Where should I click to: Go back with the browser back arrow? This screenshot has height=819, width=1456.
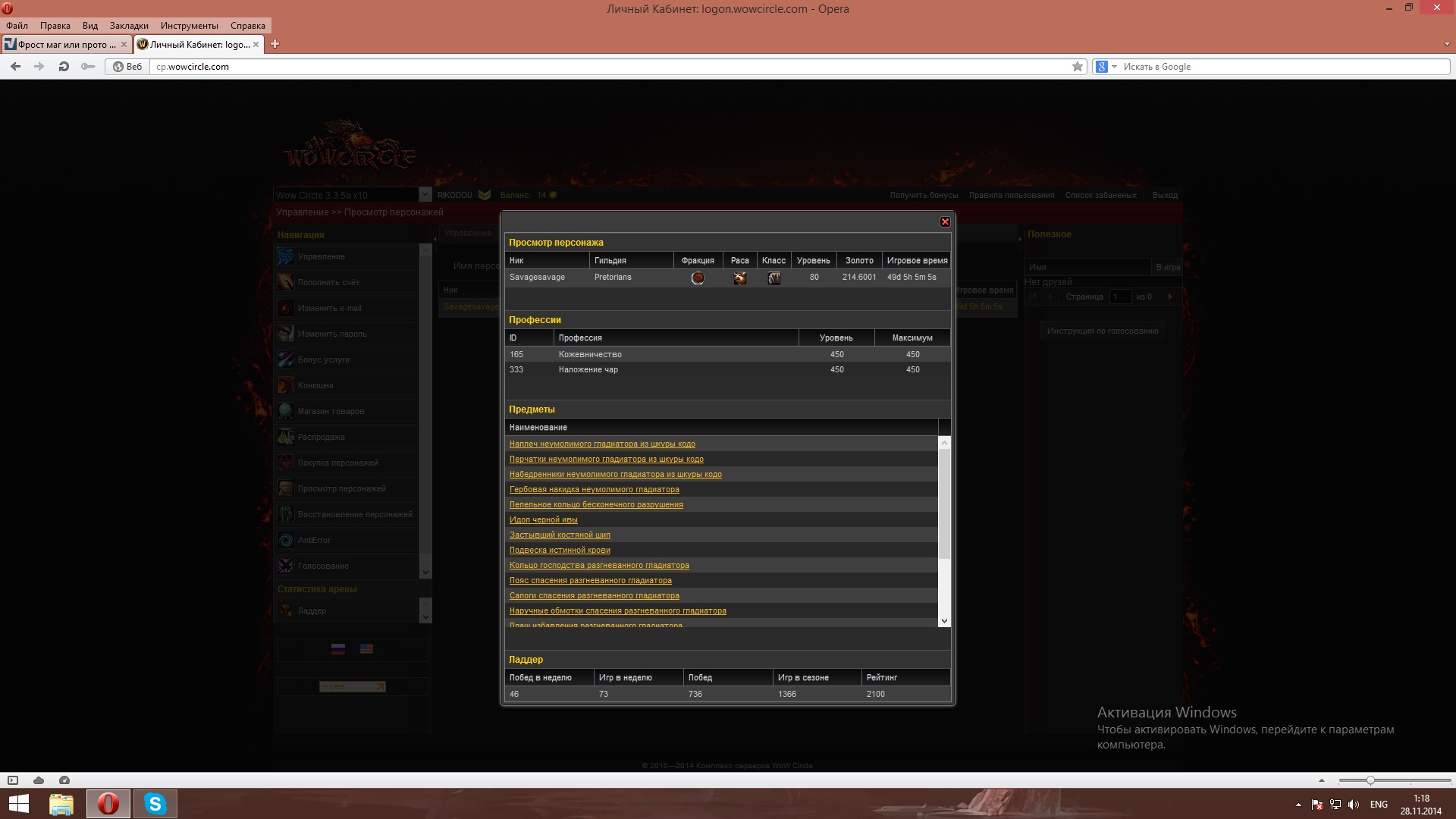click(x=15, y=67)
